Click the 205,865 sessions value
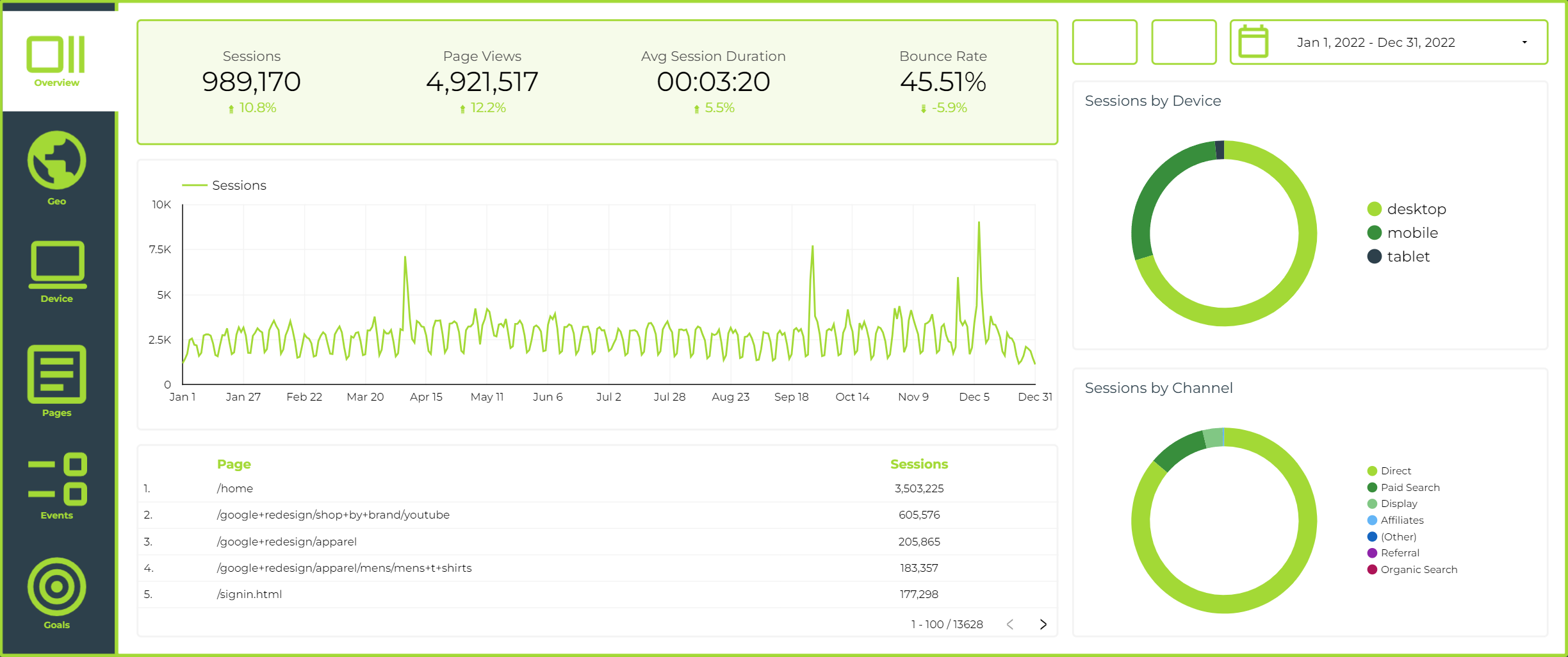This screenshot has height=657, width=1568. pyautogui.click(x=919, y=542)
